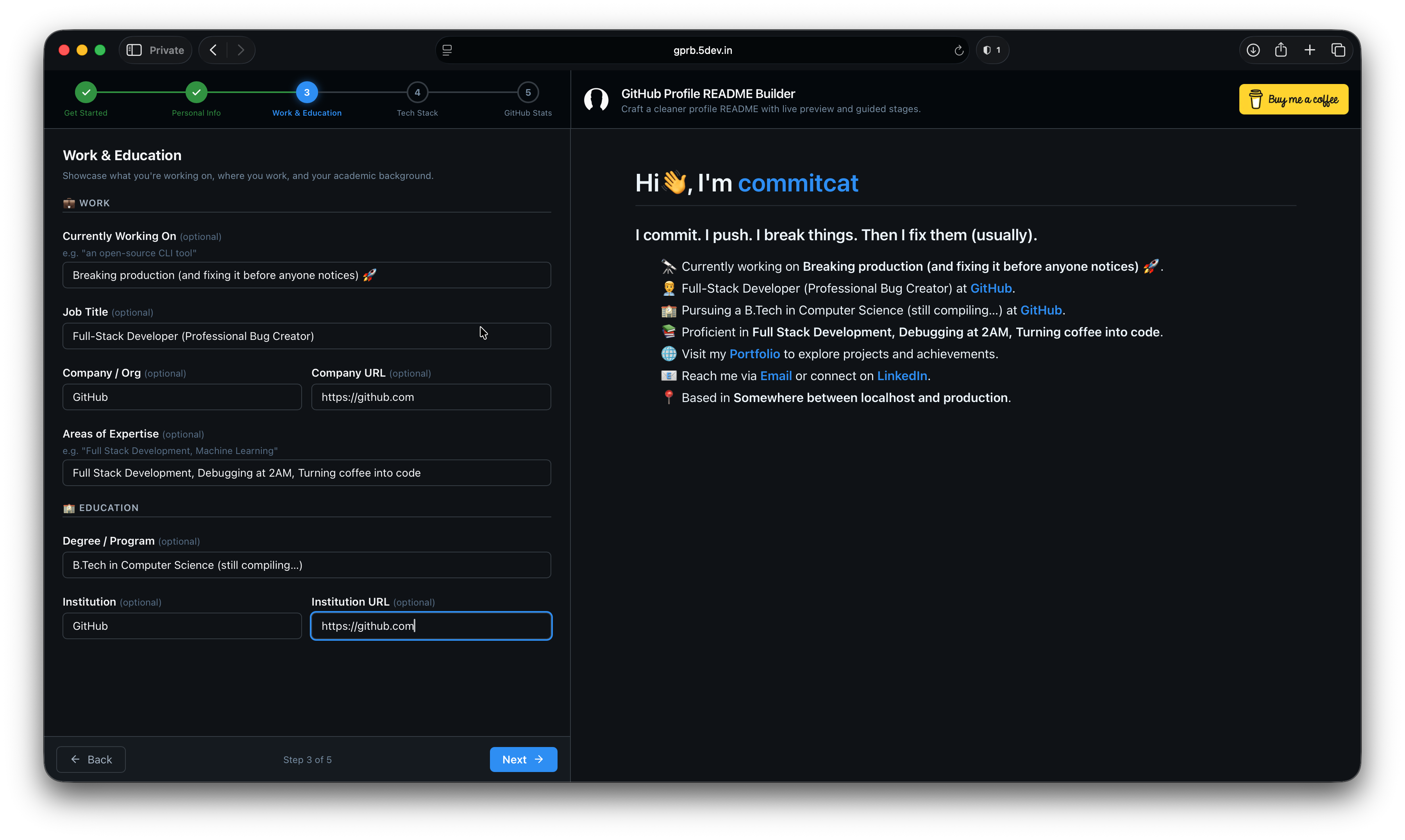Reload the page using the refresh icon
Viewport: 1405px width, 840px height.
[x=958, y=50]
